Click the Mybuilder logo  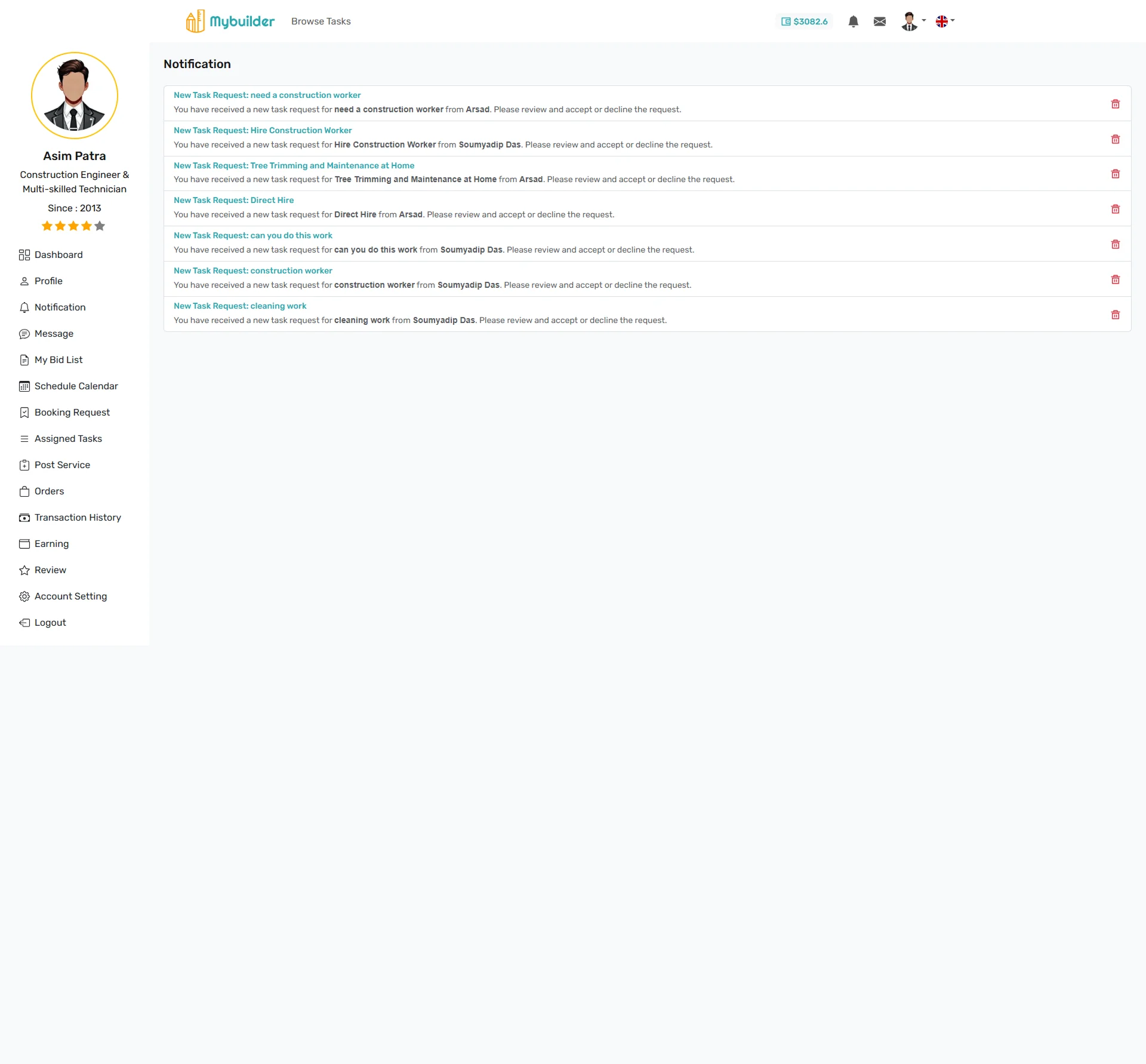click(230, 21)
